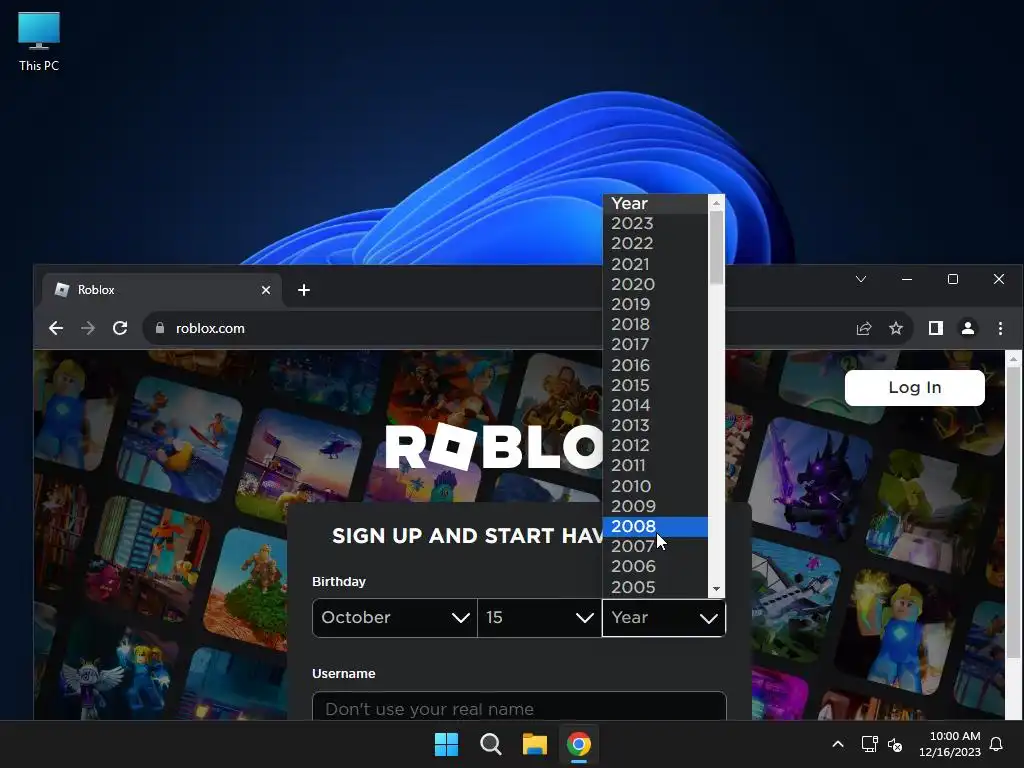This screenshot has height=768, width=1024.
Task: Share this page using the share icon
Action: coord(864,328)
